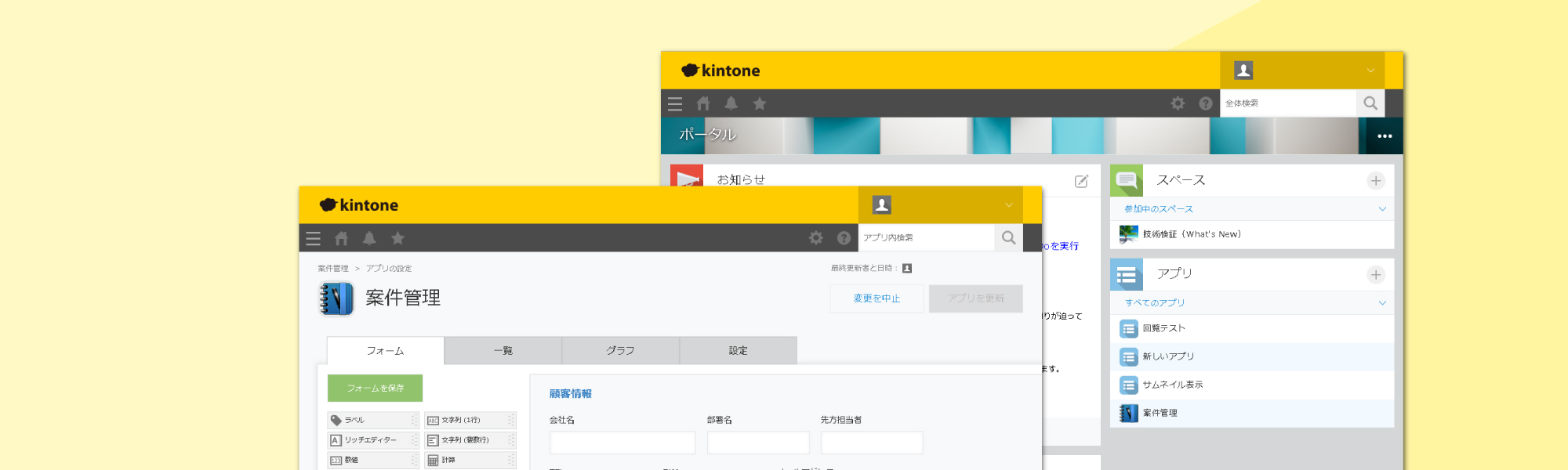The image size is (1568, 470).
Task: Click the home icon in the back portal window
Action: 703,103
